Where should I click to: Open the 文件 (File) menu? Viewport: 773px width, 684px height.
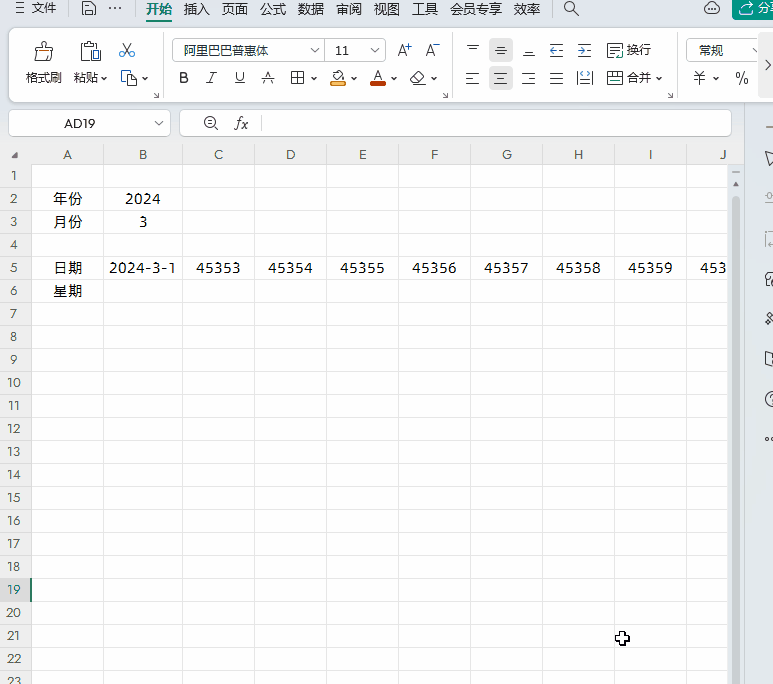point(35,8)
